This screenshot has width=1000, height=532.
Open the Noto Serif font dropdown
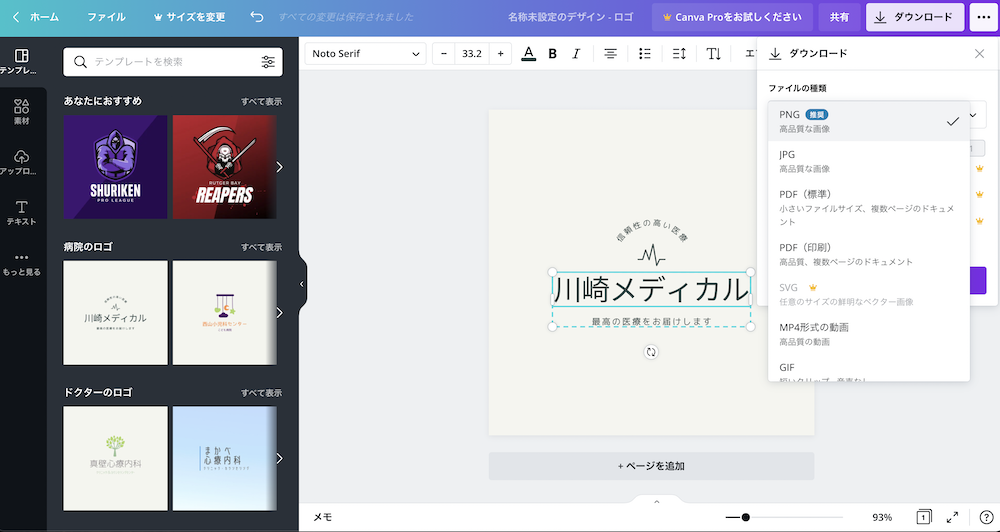point(365,54)
